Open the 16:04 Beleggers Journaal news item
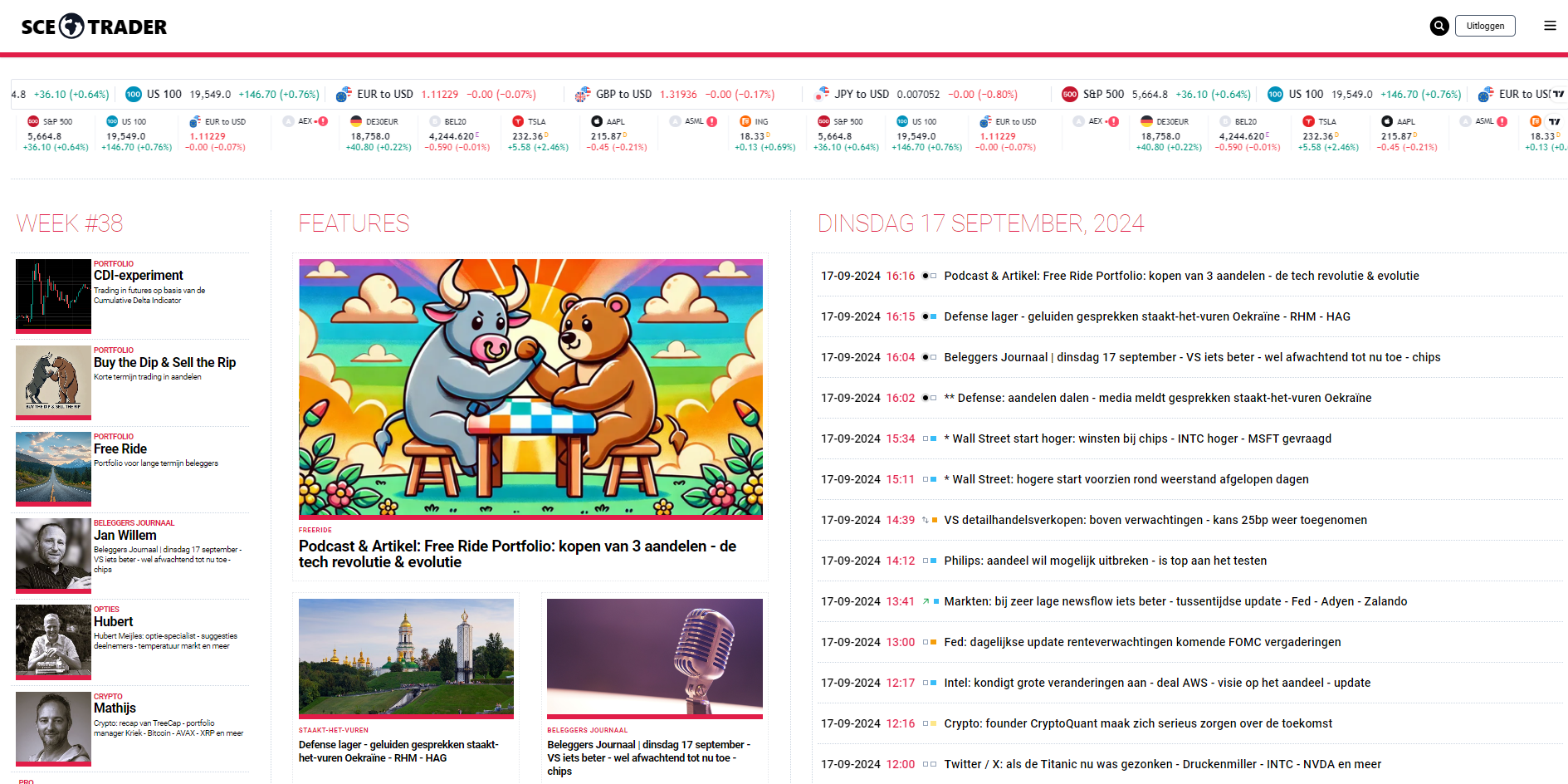Image resolution: width=1568 pixels, height=784 pixels. tap(1192, 357)
